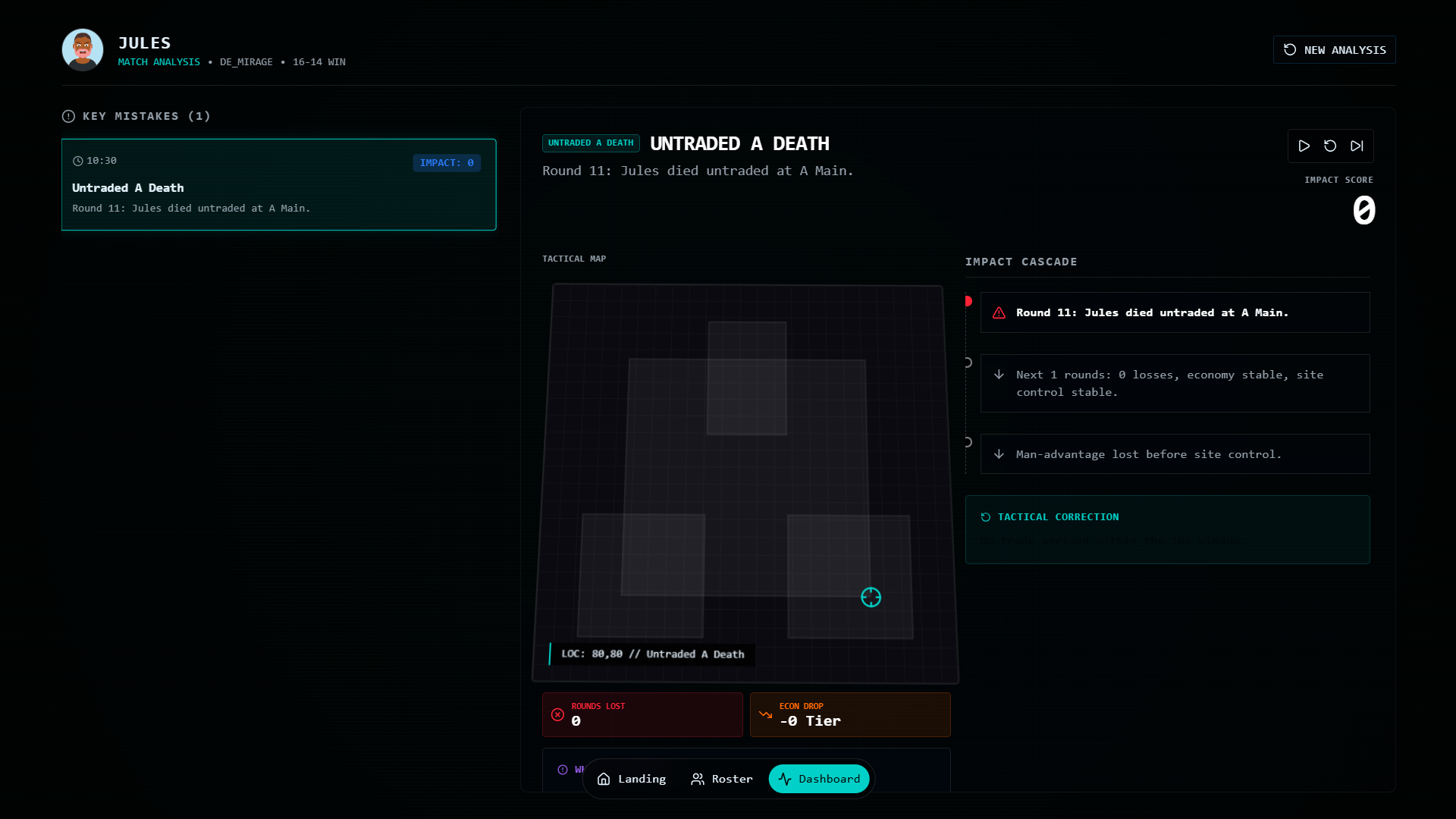
Task: Click Jules' avatar picture
Action: (83, 50)
